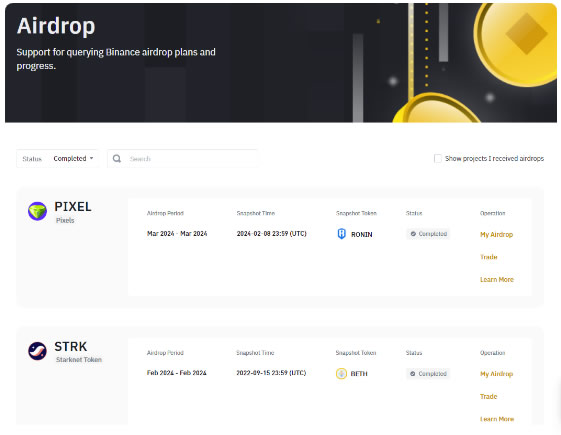The image size is (561, 435).
Task: Click the RONIN snapshot token icon
Action: coord(342,234)
